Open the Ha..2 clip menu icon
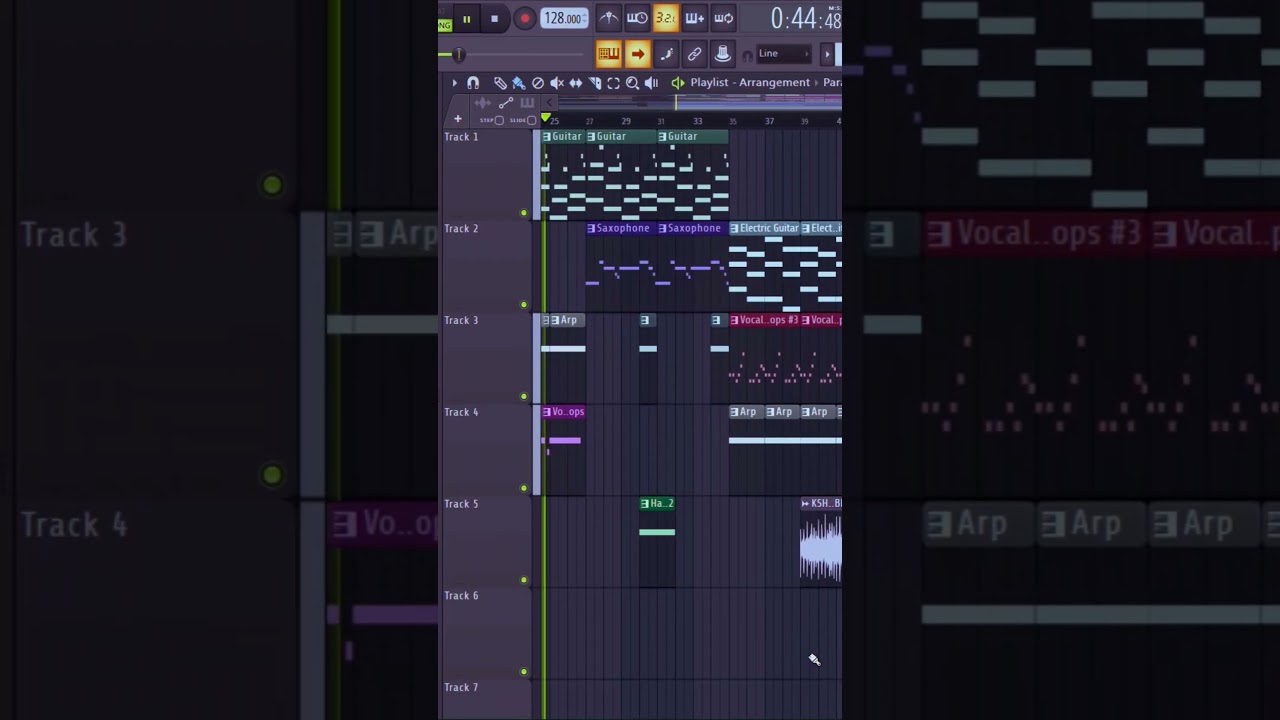 [x=645, y=504]
